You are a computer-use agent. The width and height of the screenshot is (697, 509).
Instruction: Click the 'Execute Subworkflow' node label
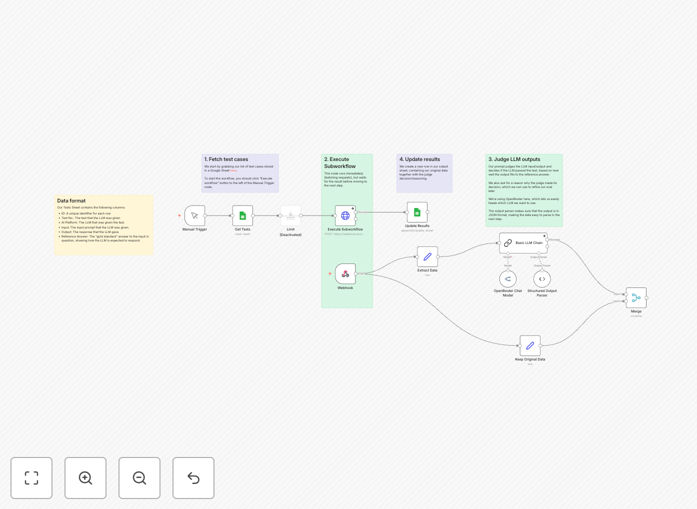(345, 229)
